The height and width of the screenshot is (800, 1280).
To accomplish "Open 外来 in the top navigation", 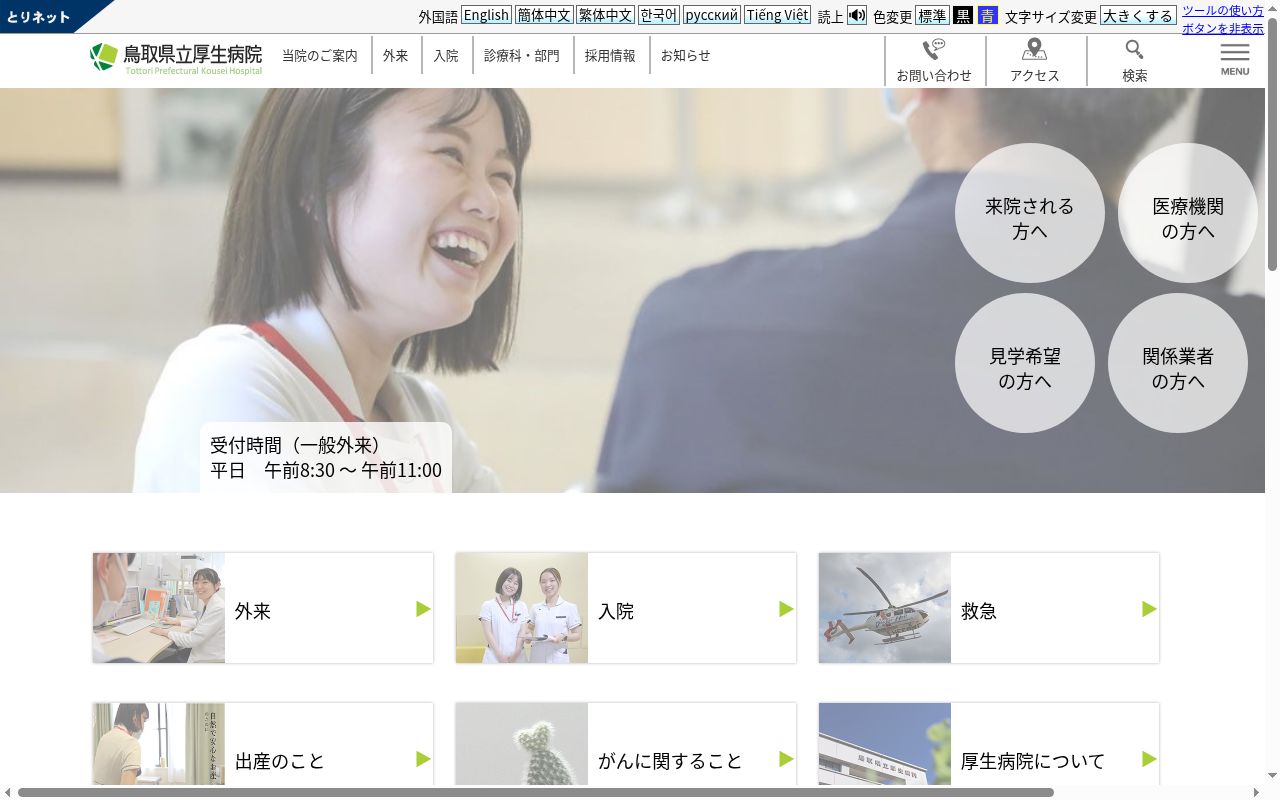I will [396, 56].
